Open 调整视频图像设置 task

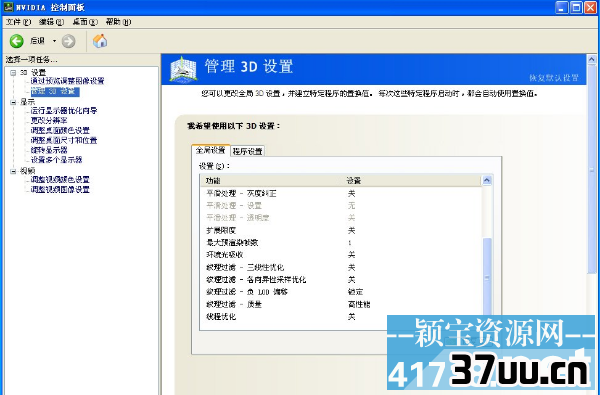click(60, 189)
